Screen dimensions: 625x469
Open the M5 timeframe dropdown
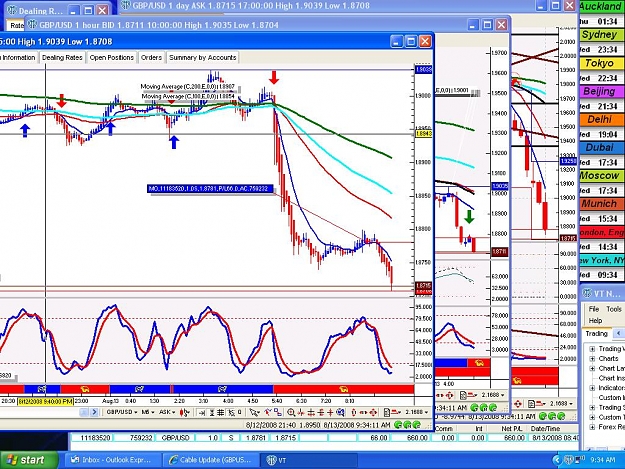[x=148, y=412]
